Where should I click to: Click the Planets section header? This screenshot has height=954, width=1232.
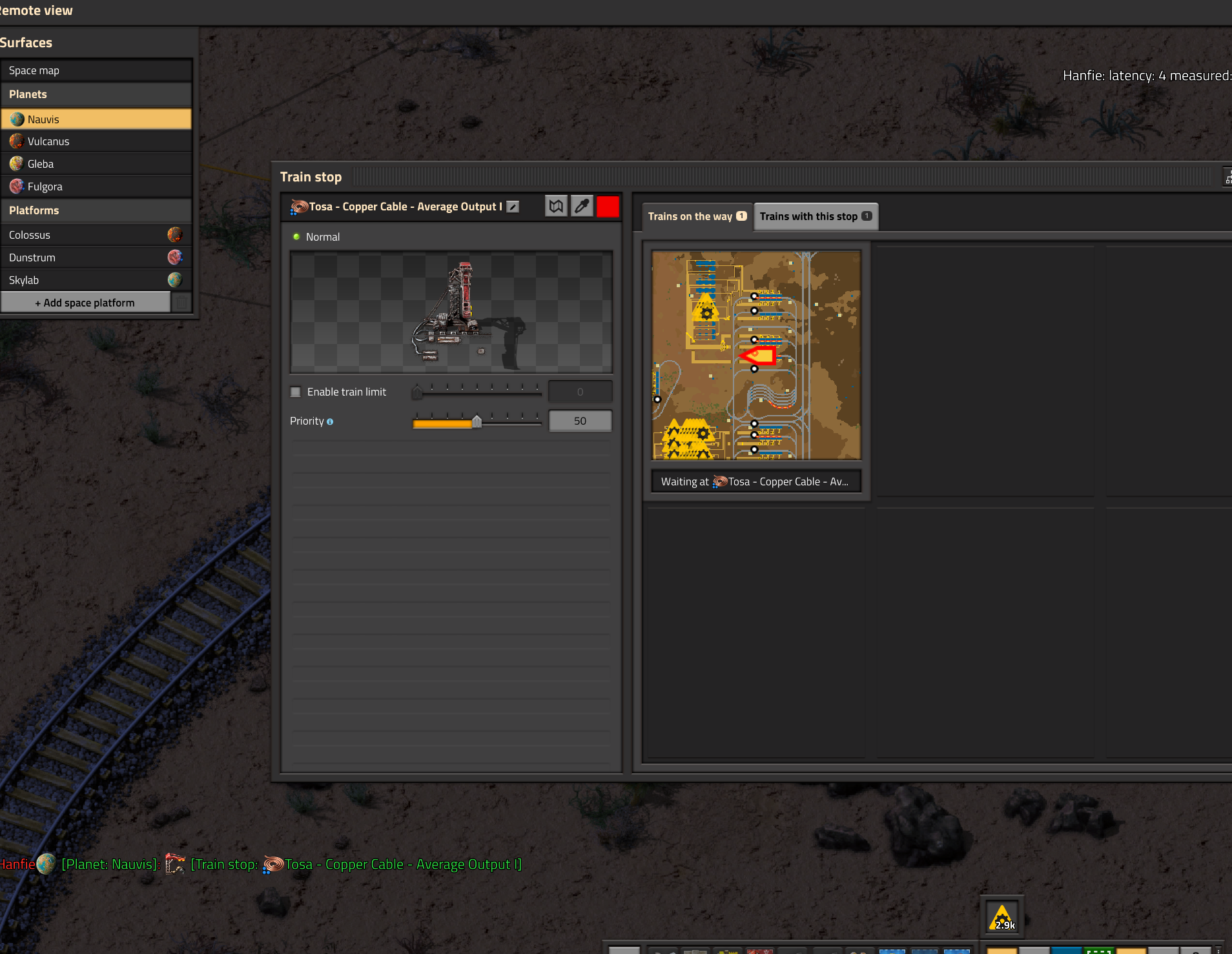pos(96,94)
